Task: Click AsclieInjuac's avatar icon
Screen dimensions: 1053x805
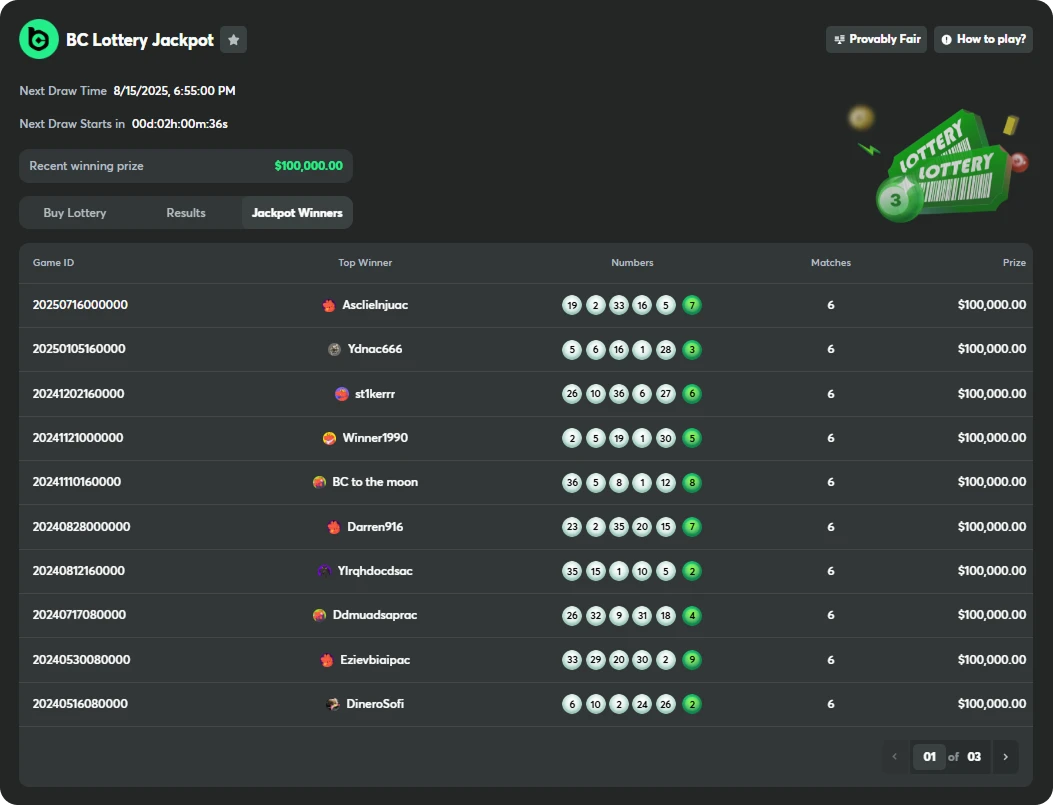Action: click(x=329, y=305)
